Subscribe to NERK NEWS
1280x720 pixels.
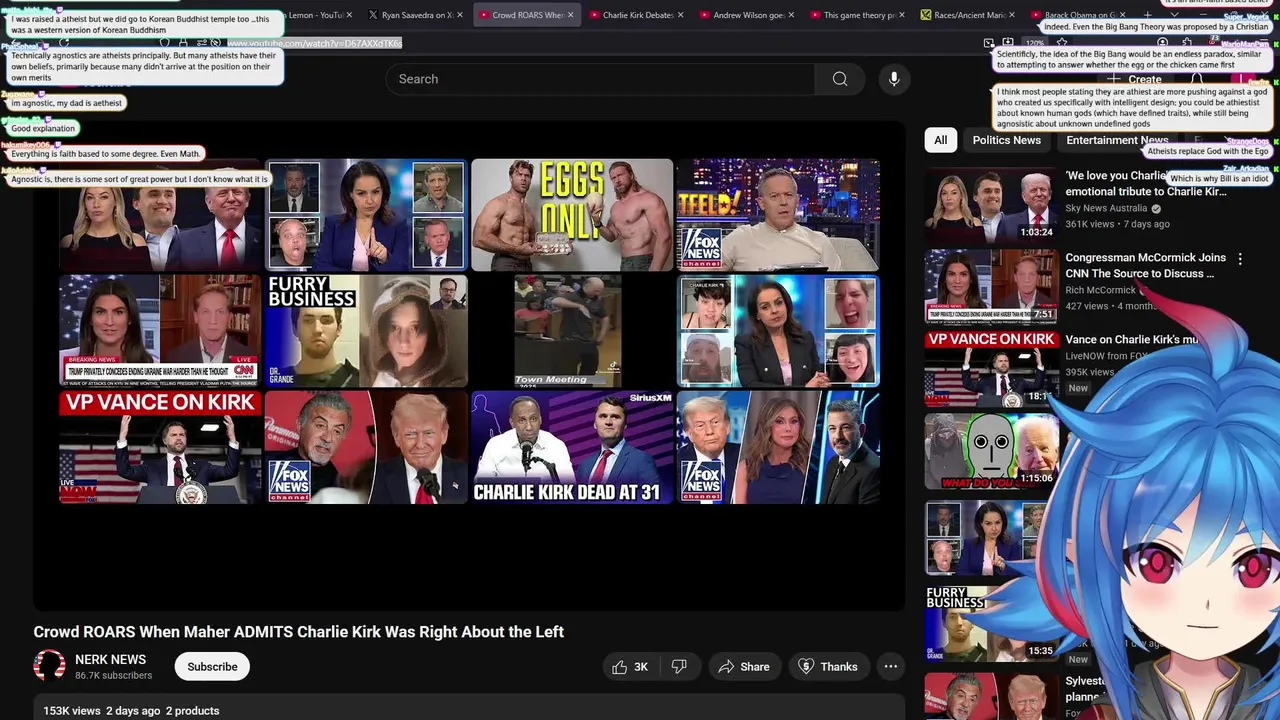coord(212,667)
